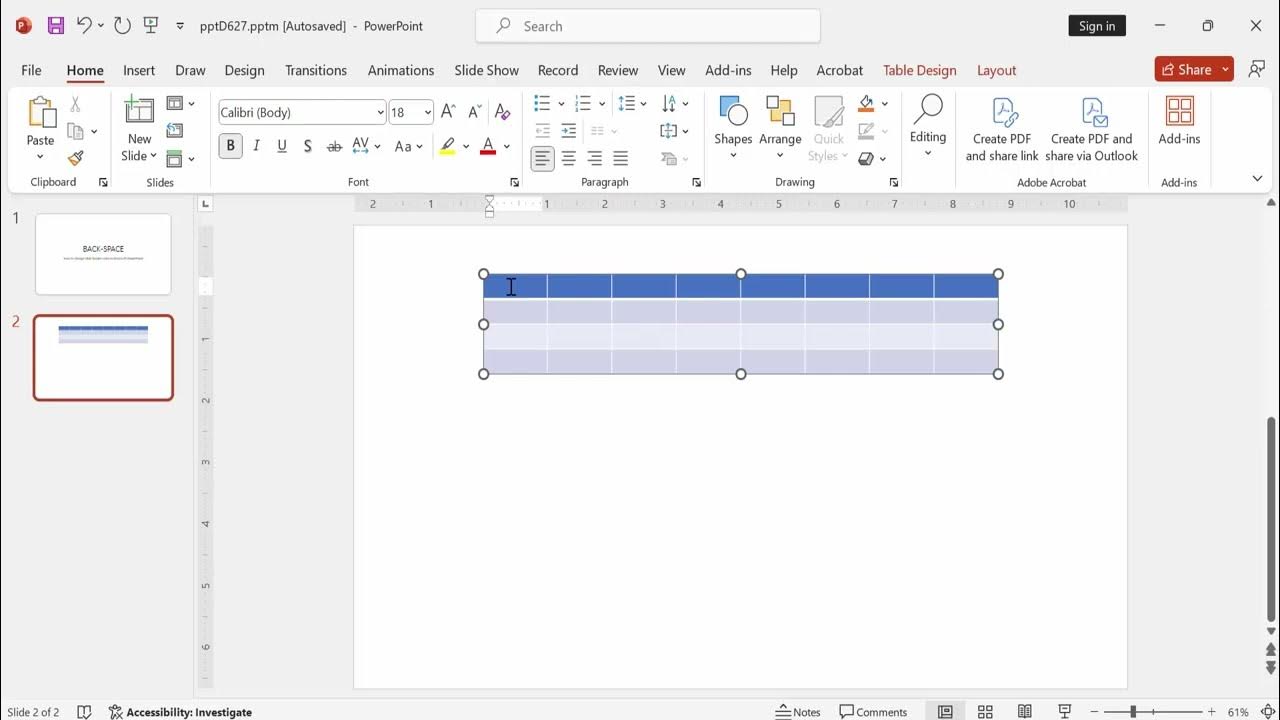Toggle text Shadow
Image resolution: width=1280 pixels, height=720 pixels.
pyautogui.click(x=308, y=146)
